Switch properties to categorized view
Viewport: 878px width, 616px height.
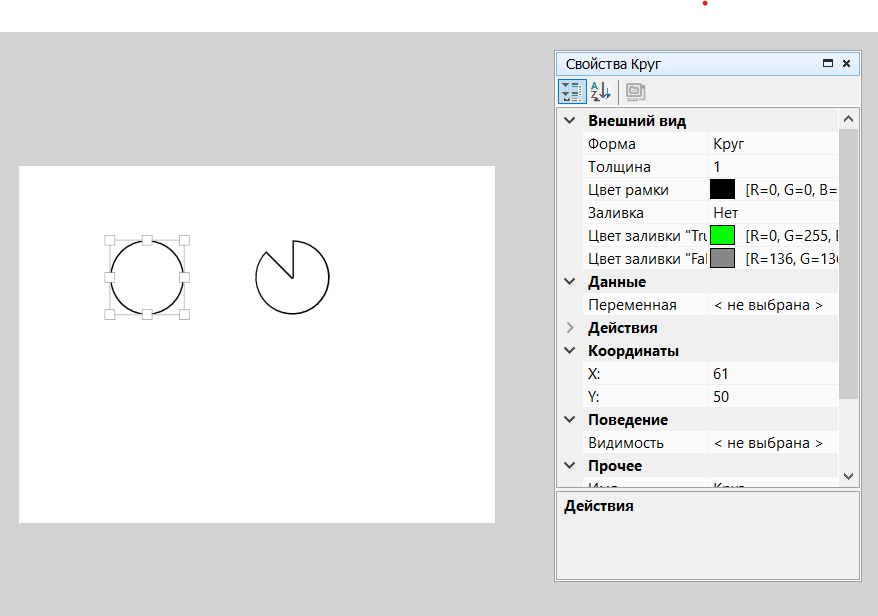tap(572, 92)
